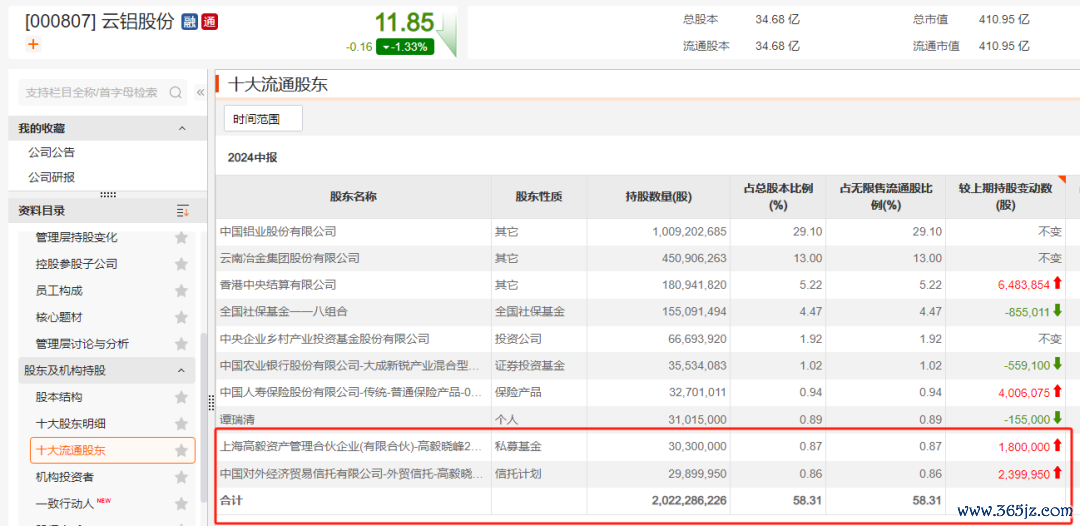The width and height of the screenshot is (1080, 526).
Task: Star the 员工构成 item
Action: click(x=181, y=291)
